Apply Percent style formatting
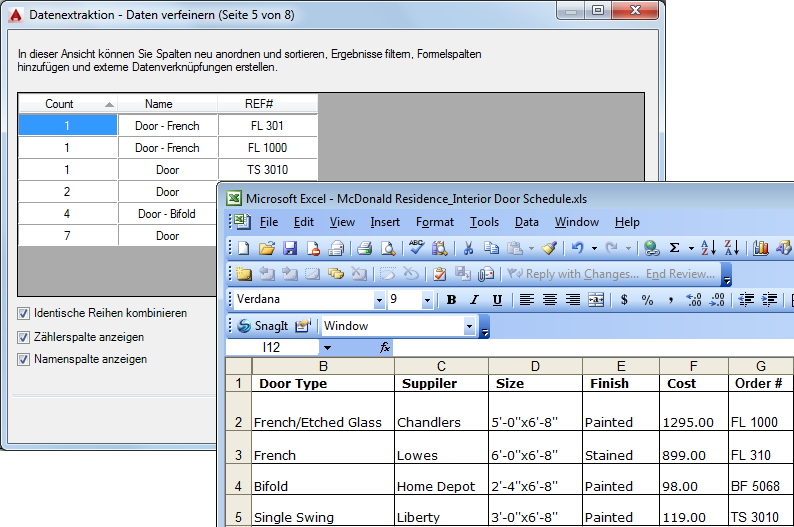 tap(647, 300)
